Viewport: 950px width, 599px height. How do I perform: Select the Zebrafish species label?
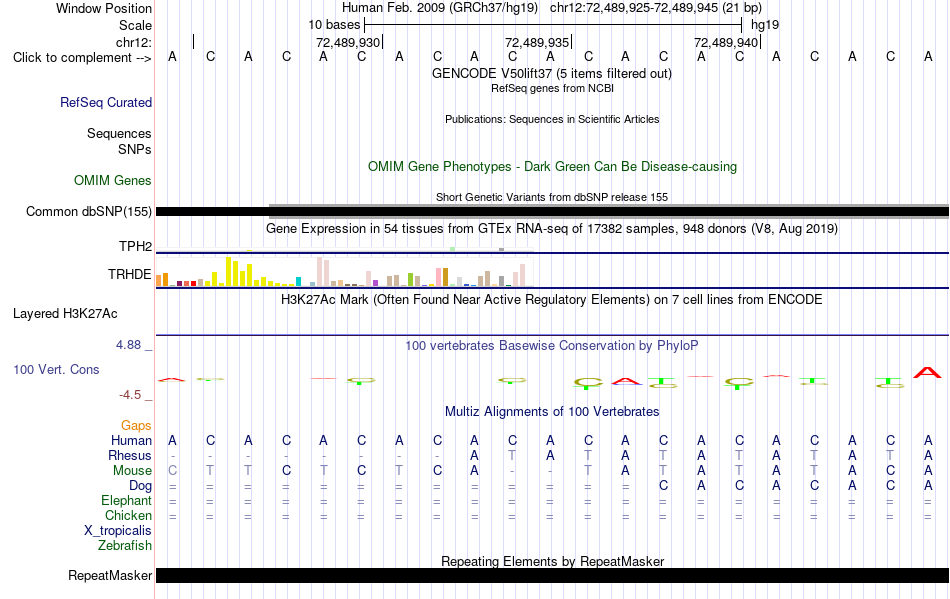coord(125,546)
